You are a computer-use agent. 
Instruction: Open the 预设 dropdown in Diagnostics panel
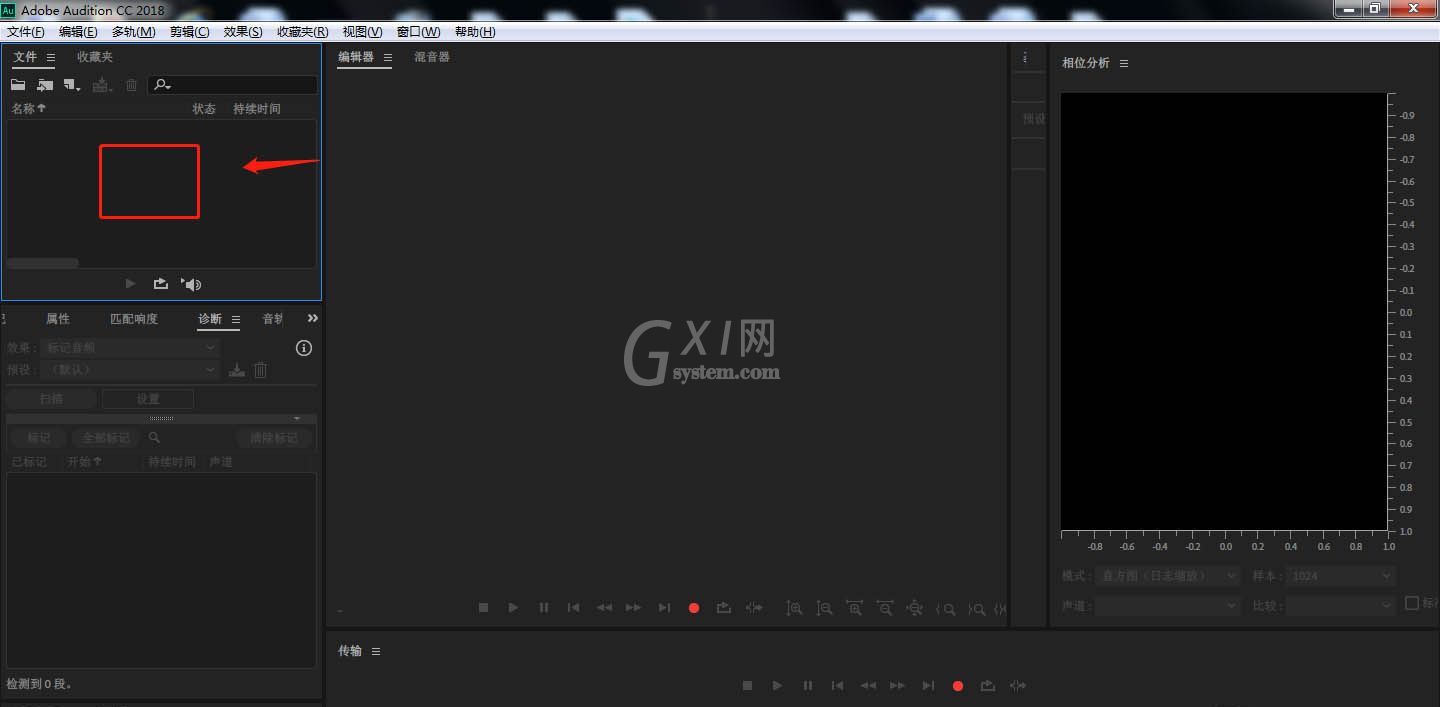pos(131,369)
